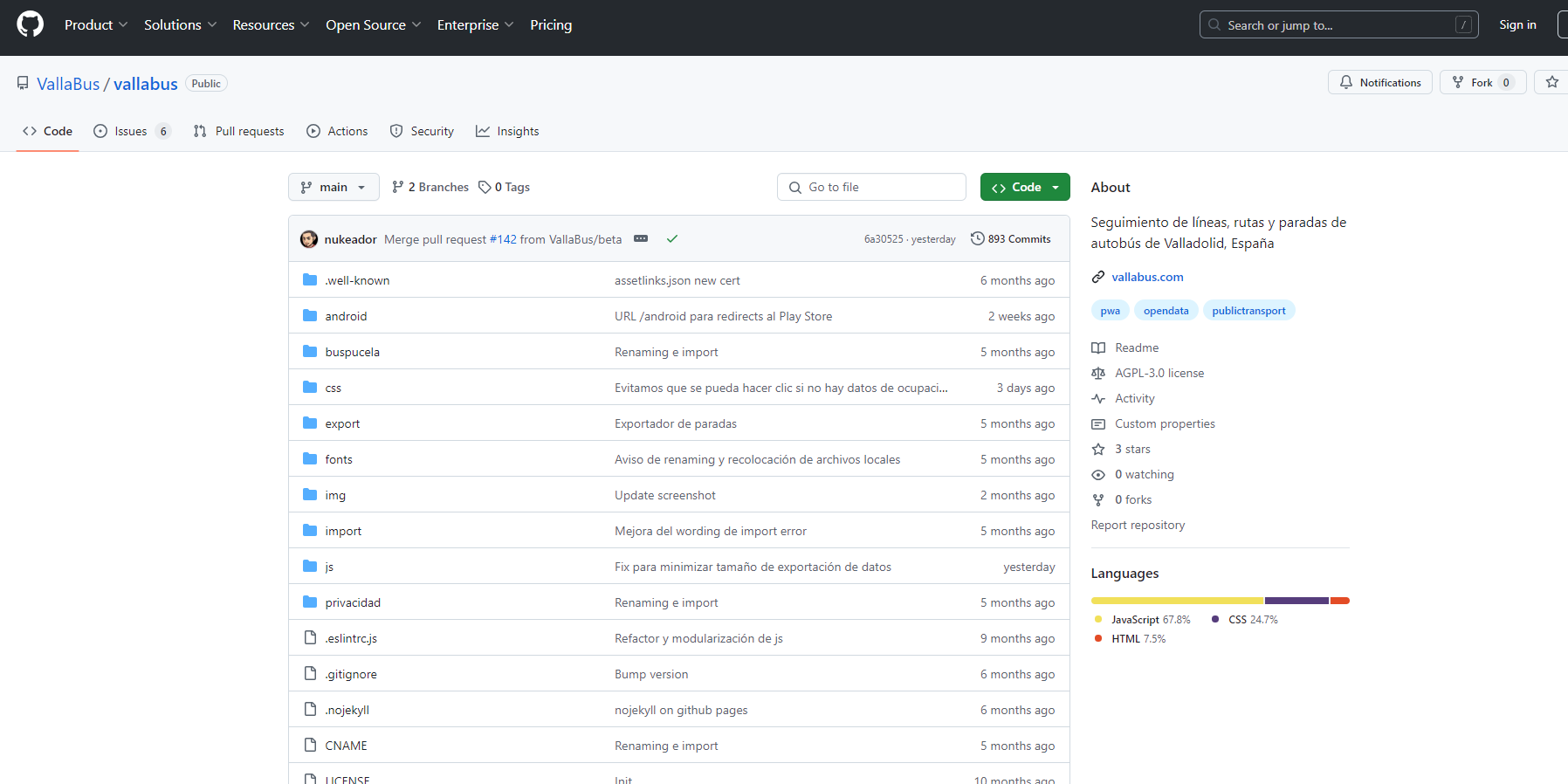Click Sign in
The height and width of the screenshot is (784, 1568).
(x=1517, y=24)
